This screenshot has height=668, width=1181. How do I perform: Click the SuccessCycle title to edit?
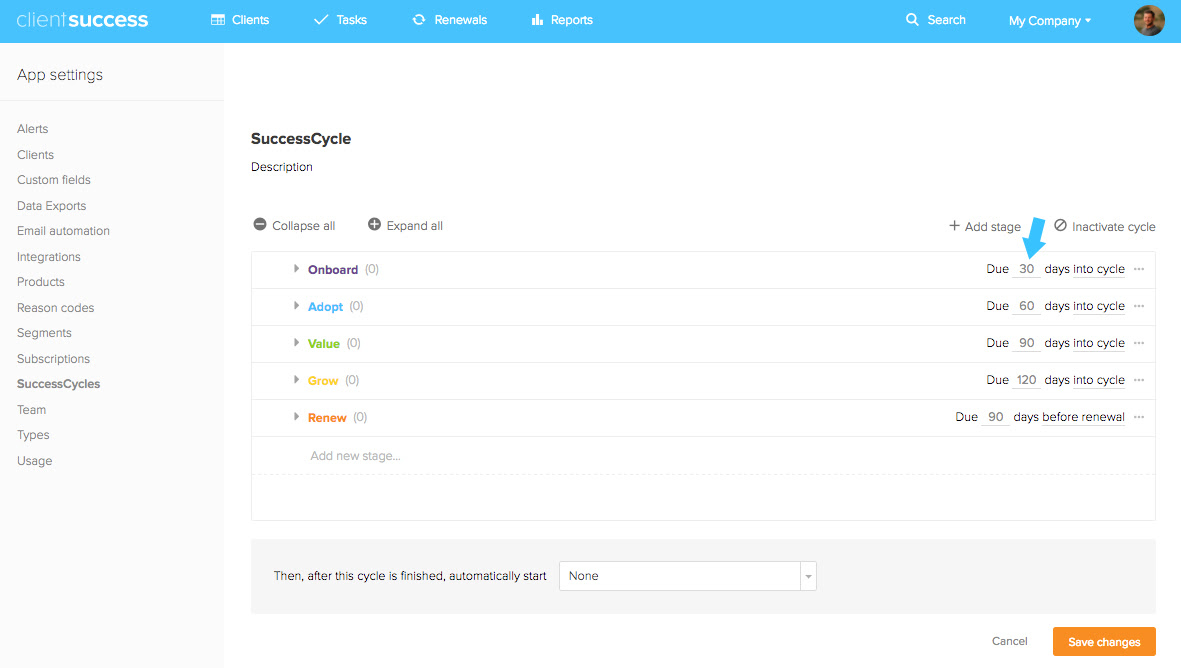click(301, 139)
